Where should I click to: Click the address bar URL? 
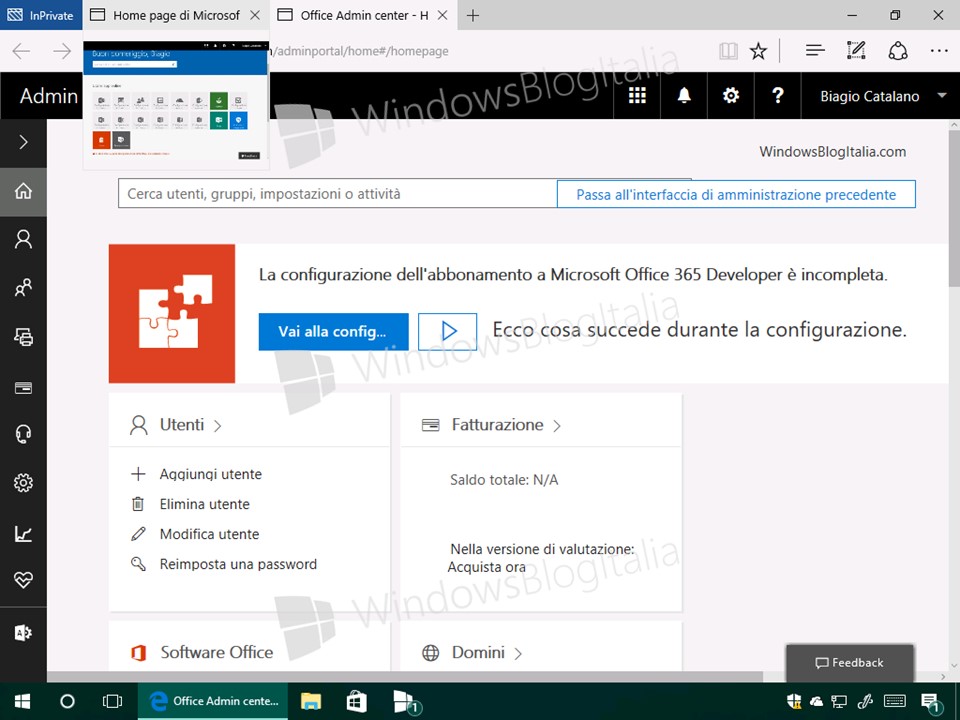point(361,51)
